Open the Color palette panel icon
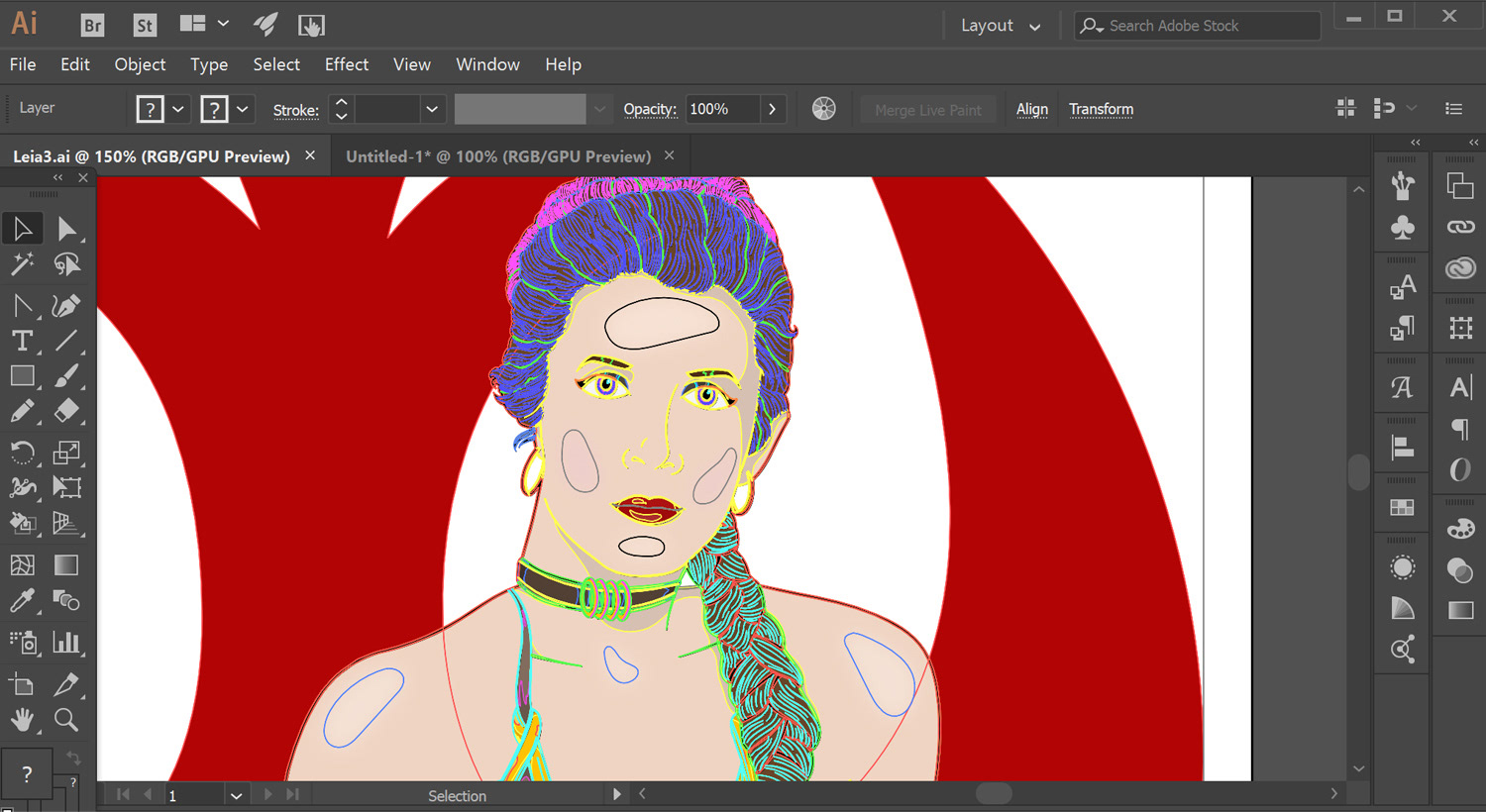This screenshot has height=812, width=1486. [1461, 529]
